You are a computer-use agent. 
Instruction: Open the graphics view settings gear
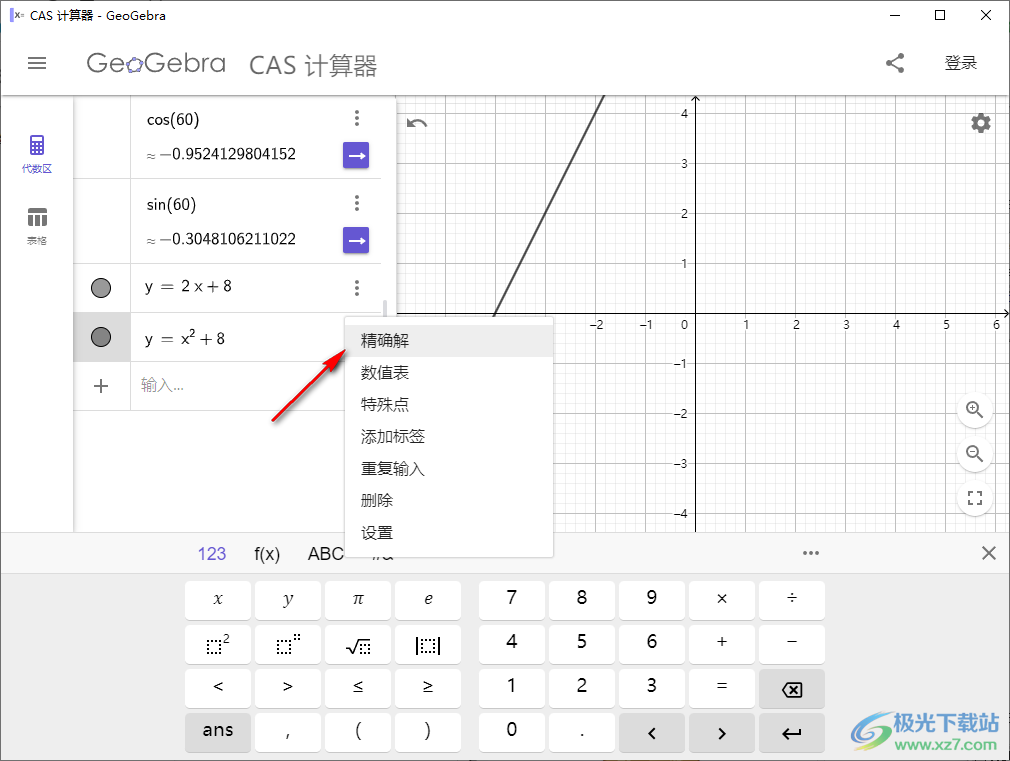coord(980,123)
